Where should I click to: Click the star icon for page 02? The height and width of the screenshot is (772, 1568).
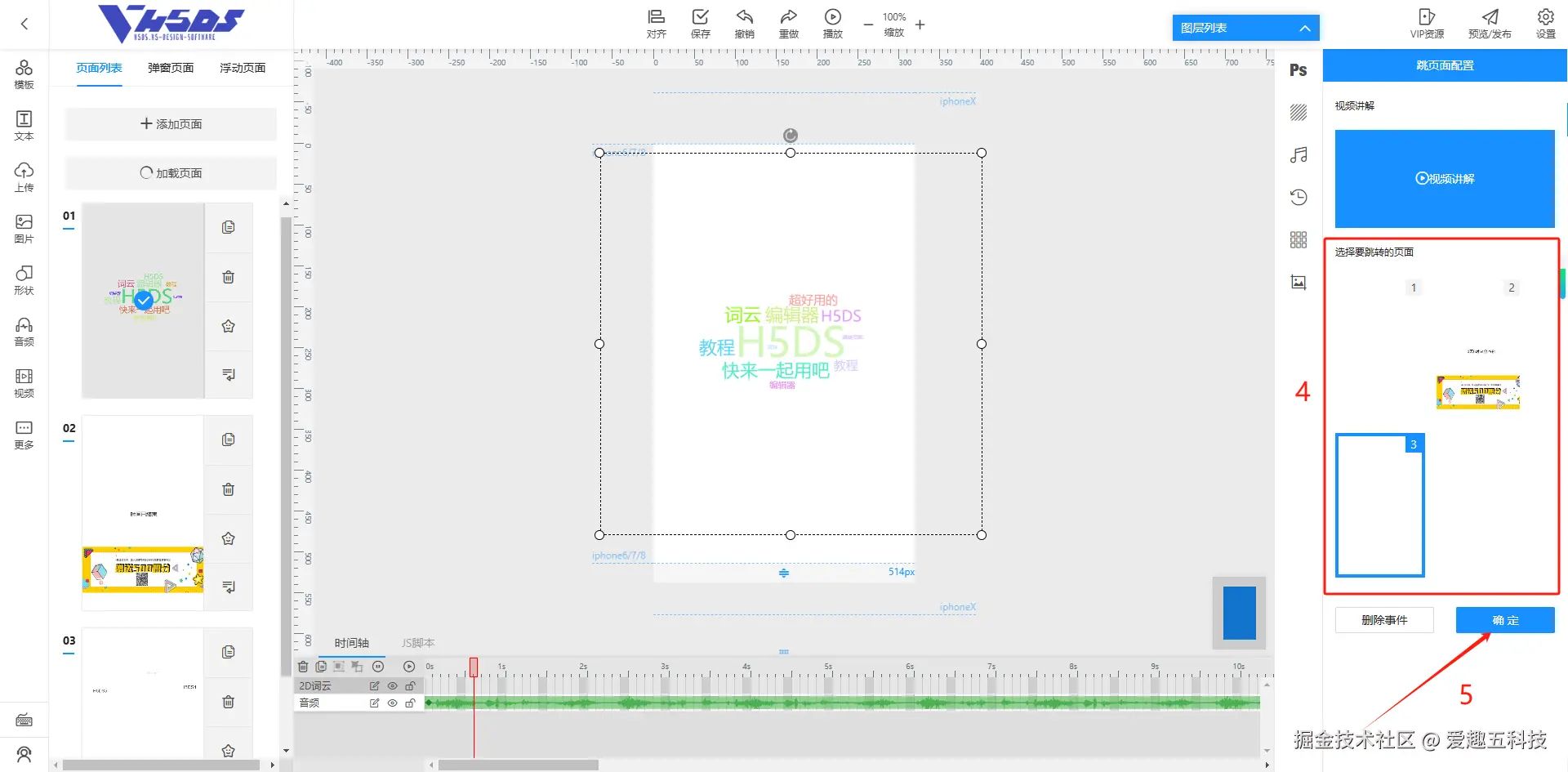coord(229,538)
